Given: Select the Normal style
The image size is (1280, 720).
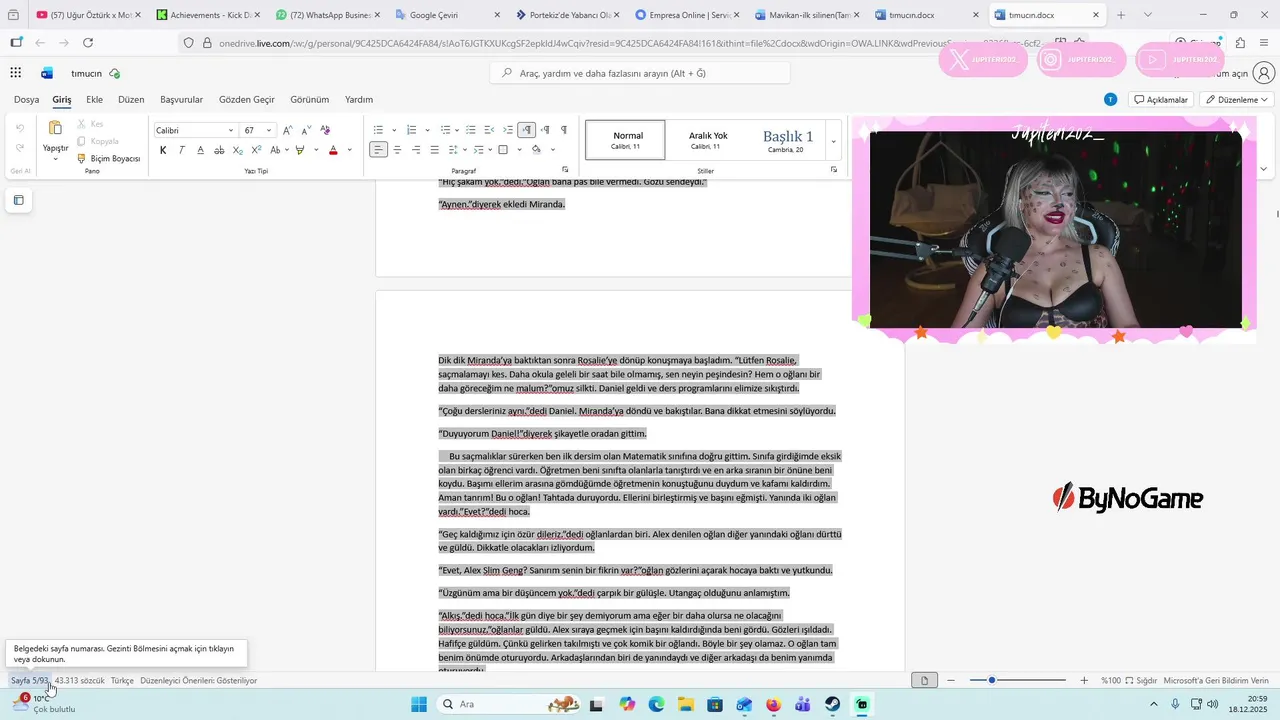Looking at the screenshot, I should click(625, 140).
